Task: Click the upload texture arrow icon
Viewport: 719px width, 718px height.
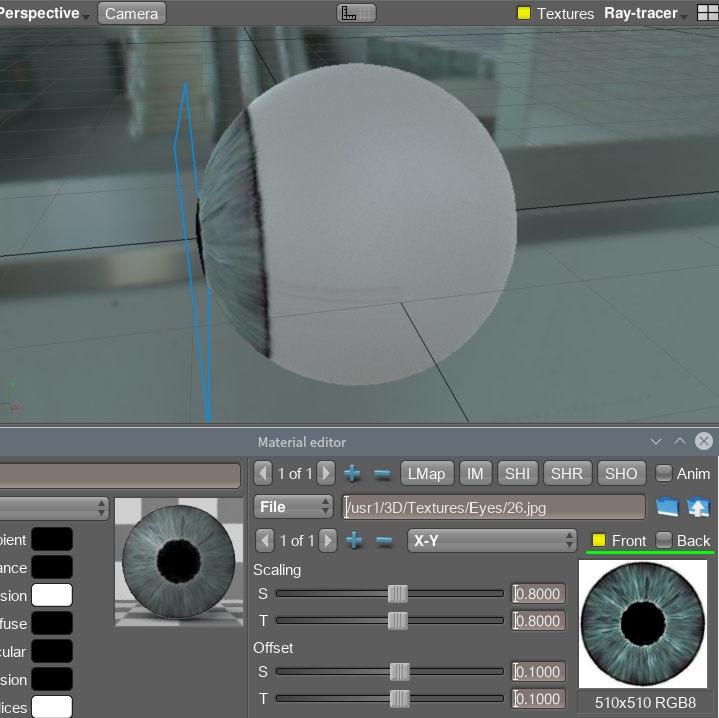Action: click(x=698, y=507)
